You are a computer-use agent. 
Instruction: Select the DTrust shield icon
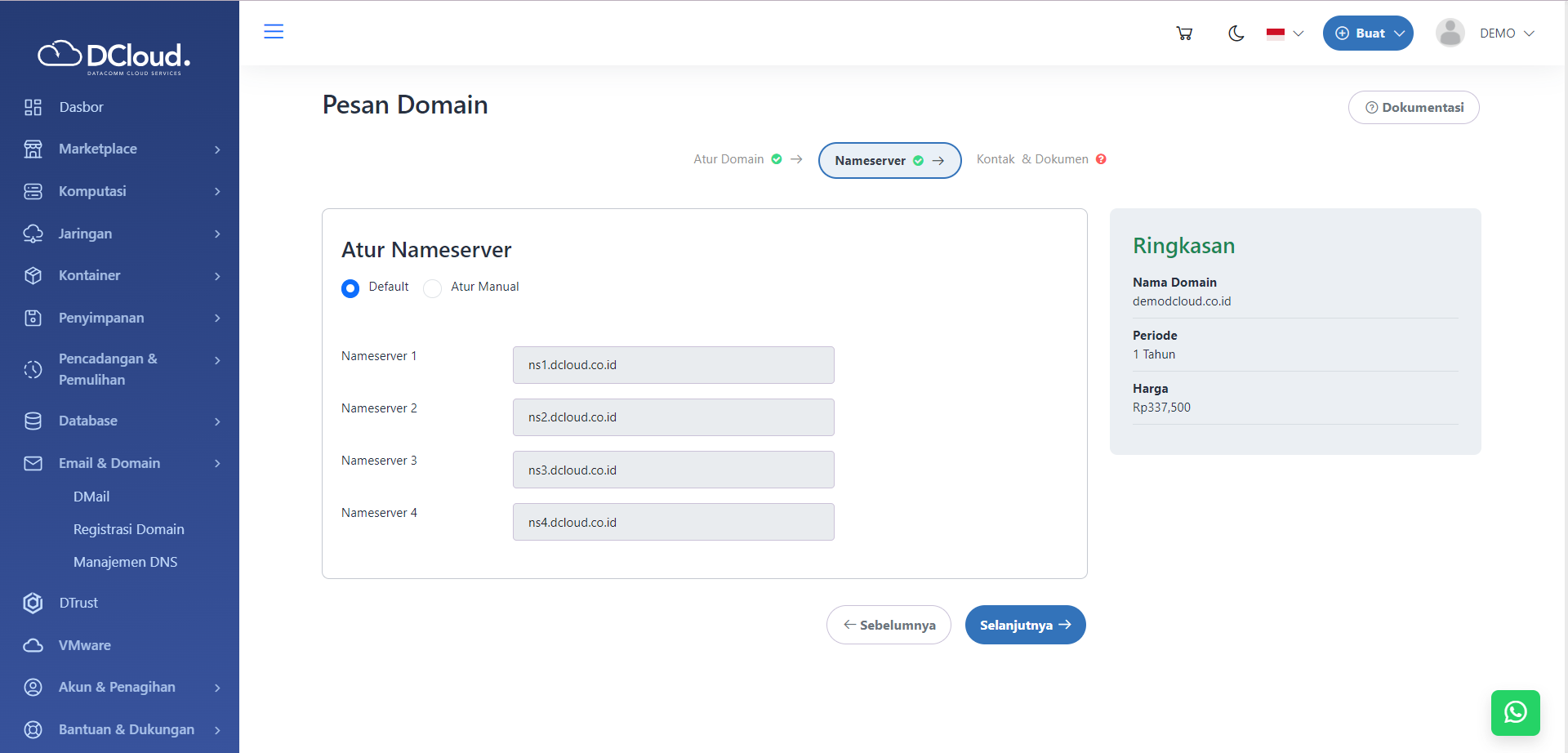tap(33, 603)
